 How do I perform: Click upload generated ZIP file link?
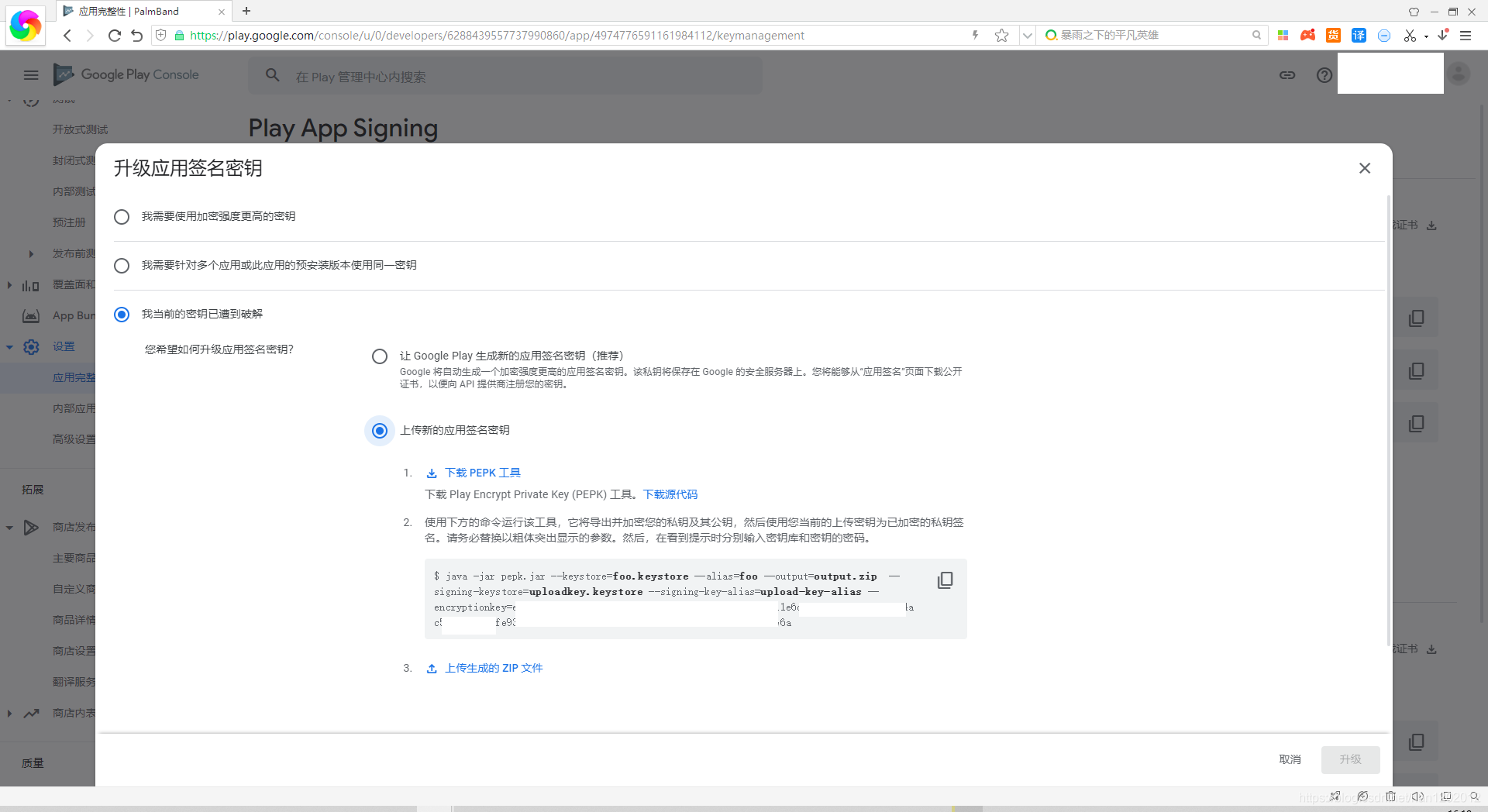(x=494, y=668)
